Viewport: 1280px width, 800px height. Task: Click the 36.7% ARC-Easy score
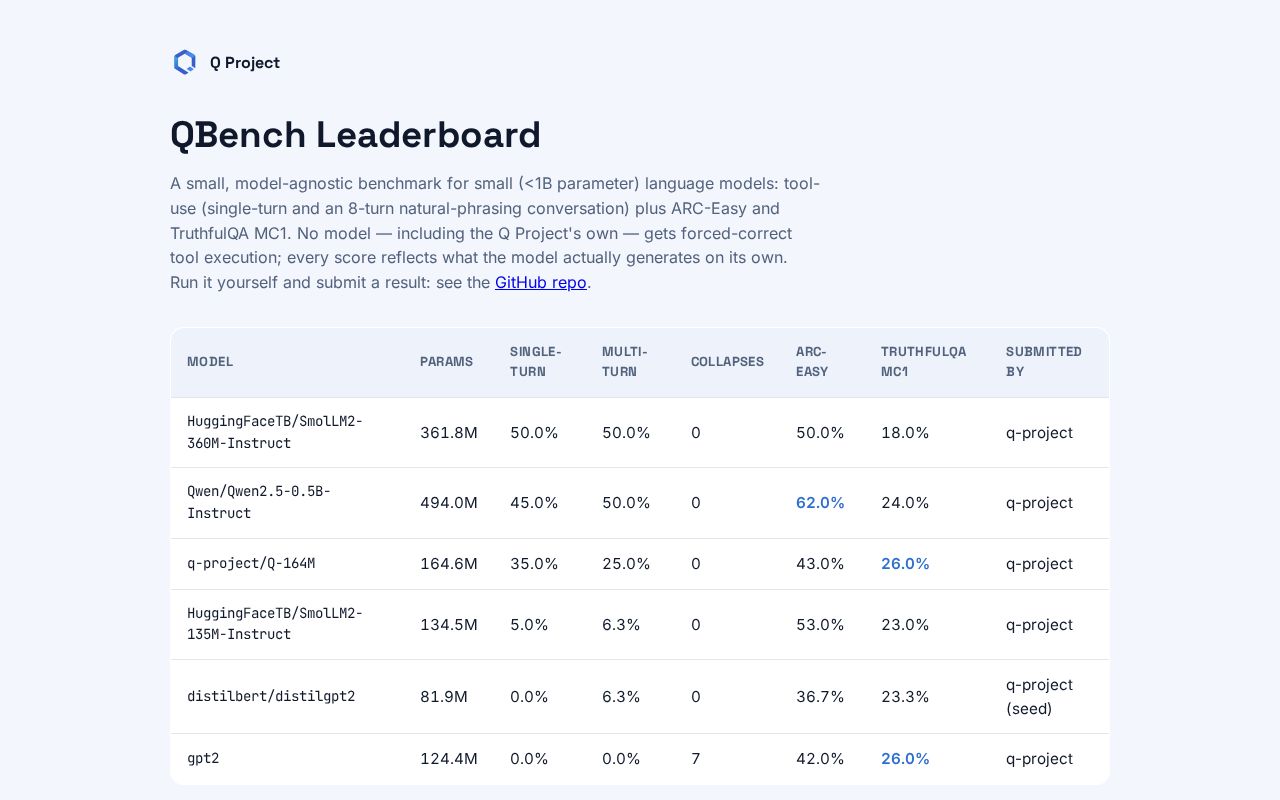click(820, 697)
